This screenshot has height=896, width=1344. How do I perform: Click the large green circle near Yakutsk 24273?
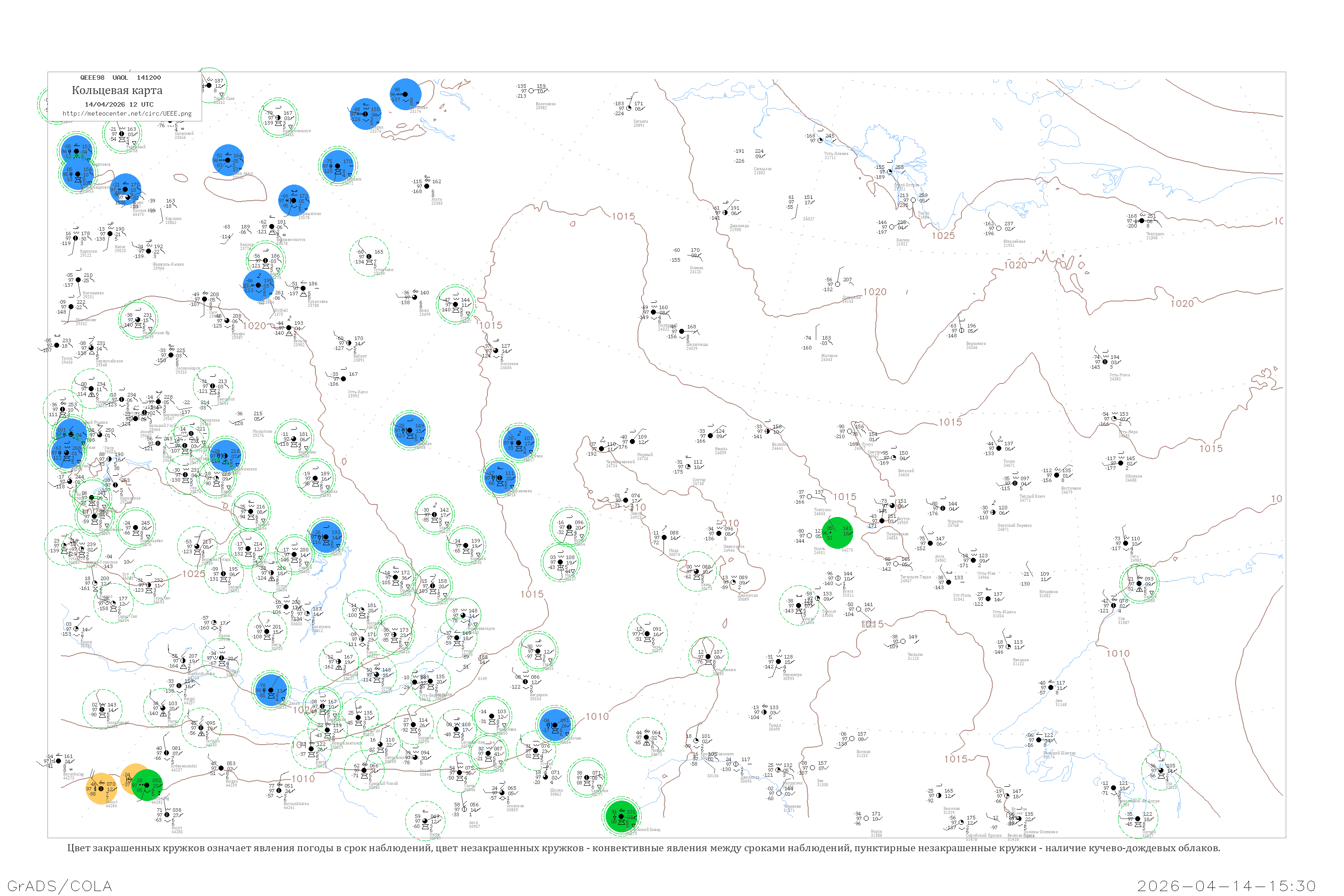tap(837, 533)
